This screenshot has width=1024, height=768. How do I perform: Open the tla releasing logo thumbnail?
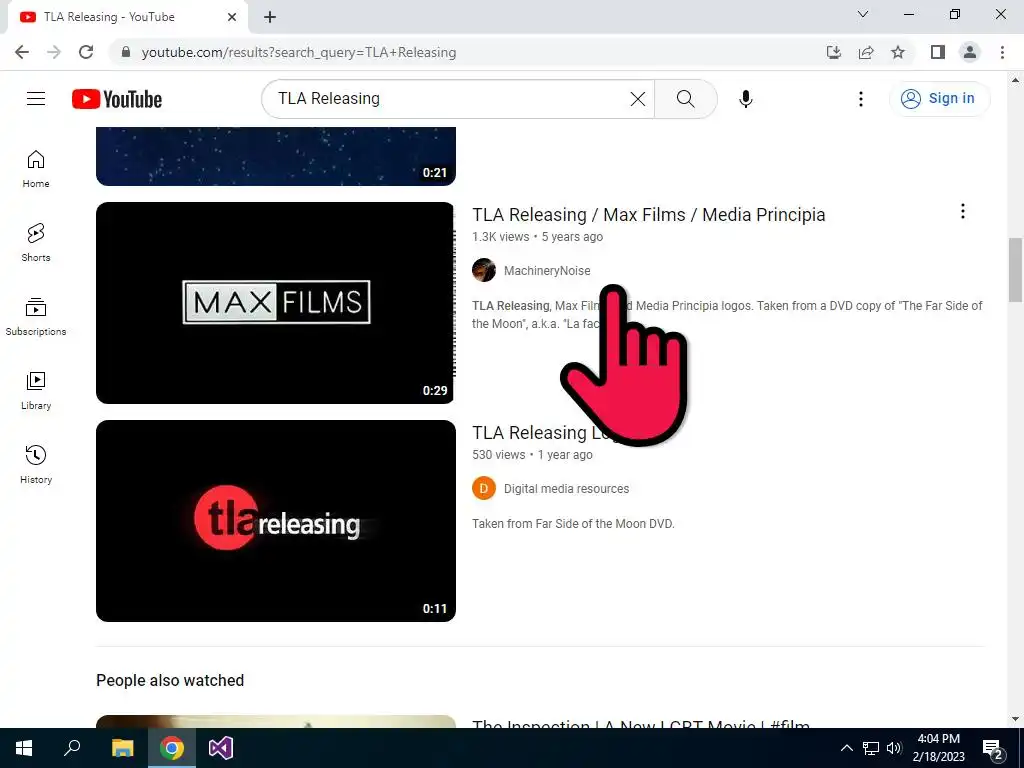tap(276, 520)
